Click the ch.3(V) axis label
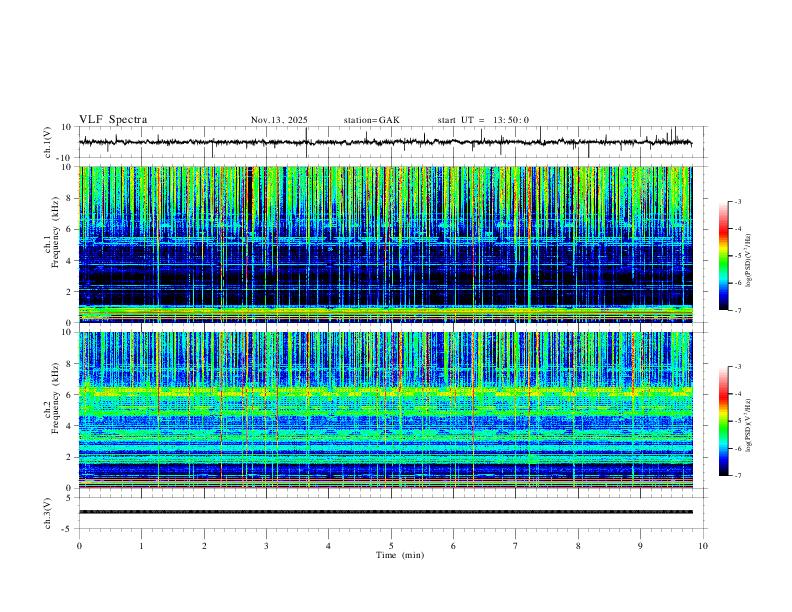 pos(48,513)
